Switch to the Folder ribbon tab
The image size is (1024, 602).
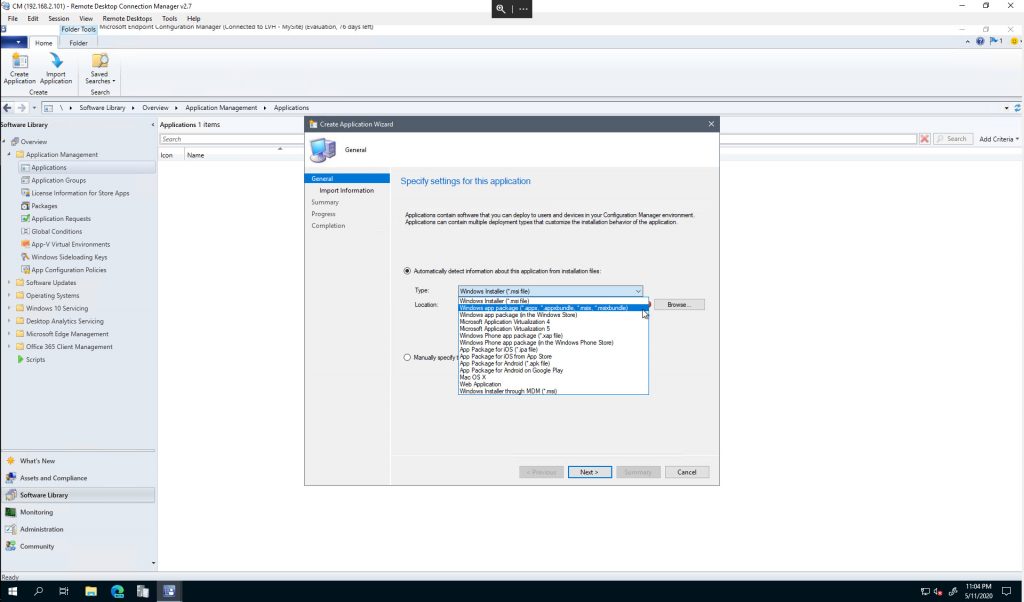pyautogui.click(x=78, y=43)
